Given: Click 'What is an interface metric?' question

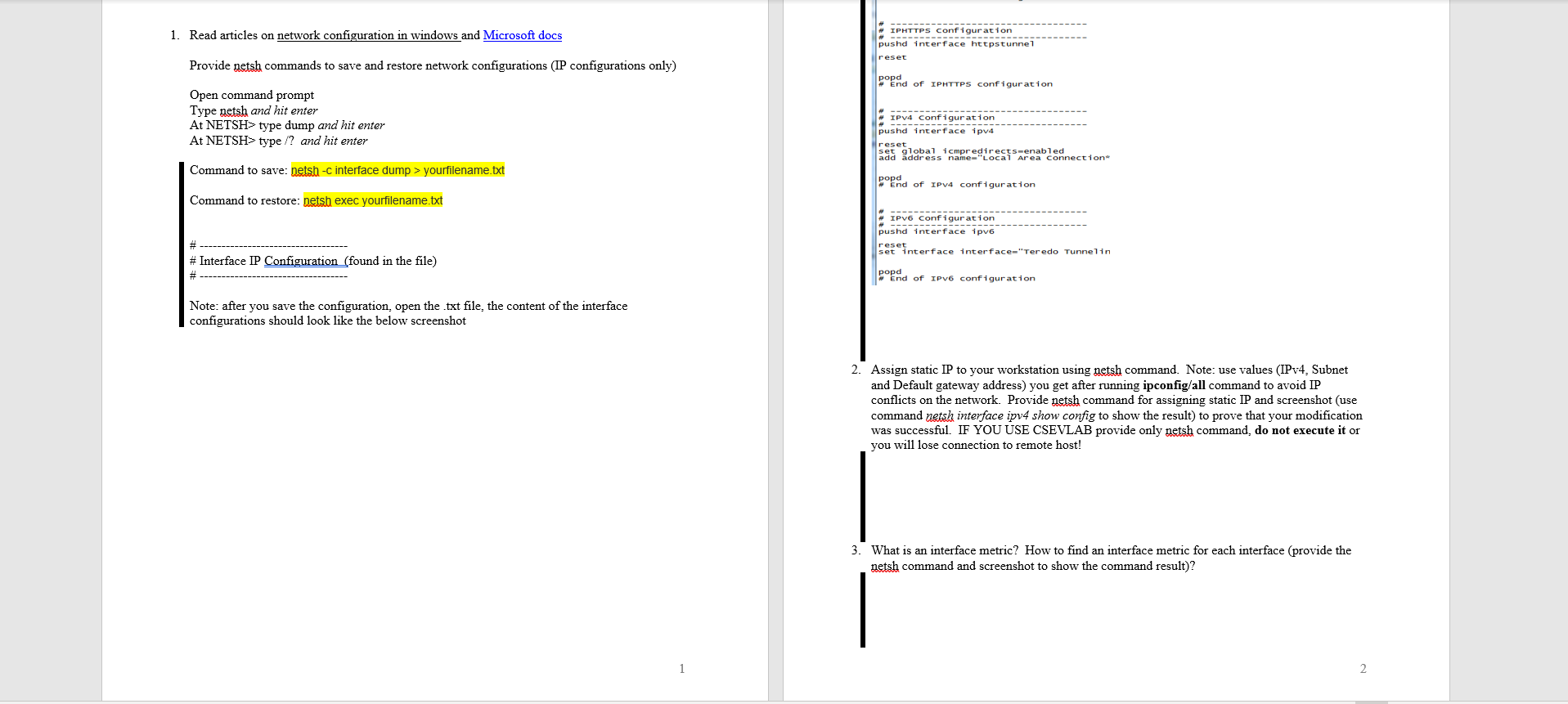Looking at the screenshot, I should point(1111,558).
